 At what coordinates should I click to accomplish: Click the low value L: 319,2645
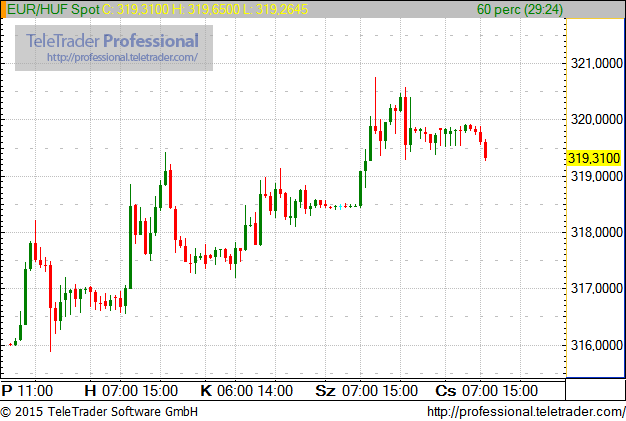pyautogui.click(x=275, y=9)
